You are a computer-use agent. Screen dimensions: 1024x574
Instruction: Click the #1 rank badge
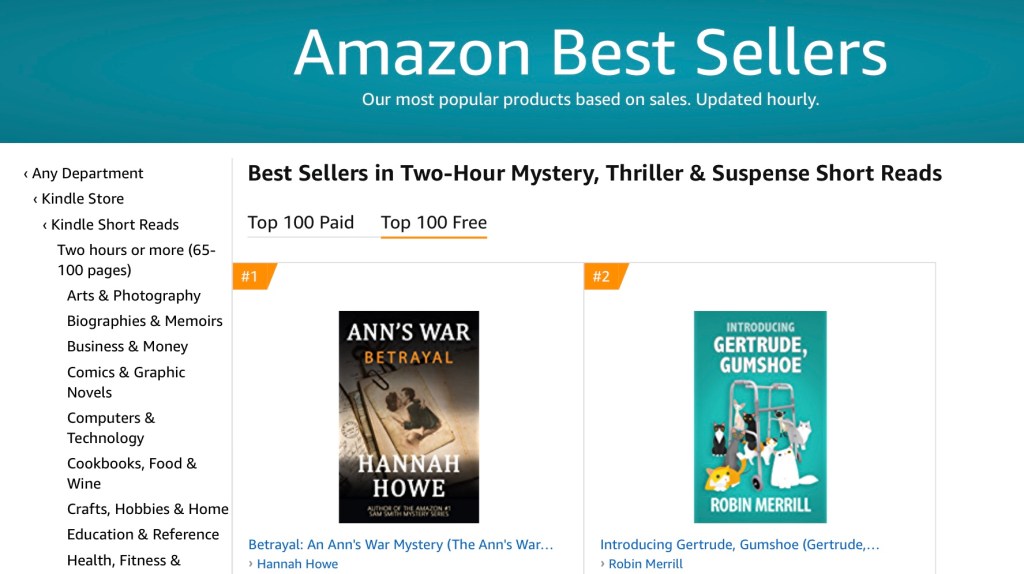coord(250,276)
